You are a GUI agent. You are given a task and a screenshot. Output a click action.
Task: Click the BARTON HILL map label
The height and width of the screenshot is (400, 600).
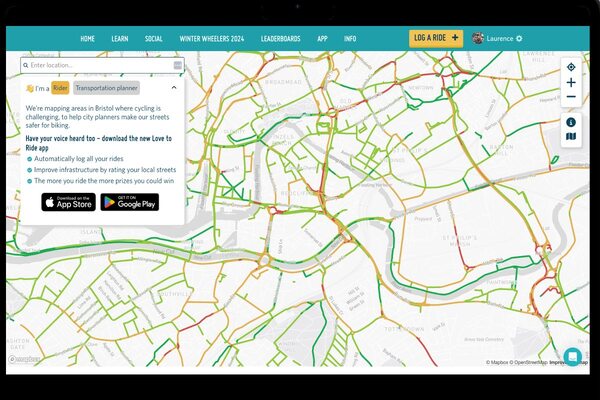pos(501,150)
